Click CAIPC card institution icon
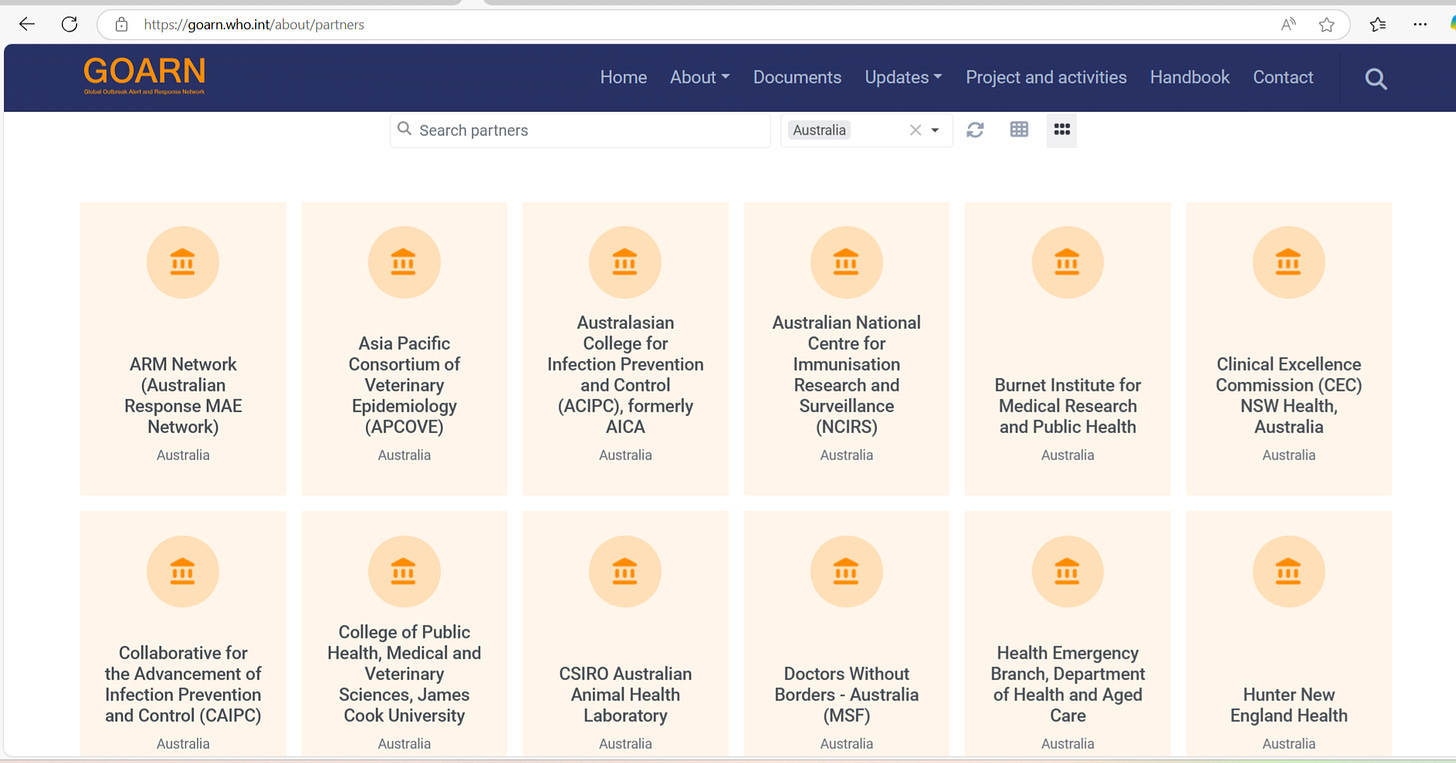 pyautogui.click(x=183, y=571)
